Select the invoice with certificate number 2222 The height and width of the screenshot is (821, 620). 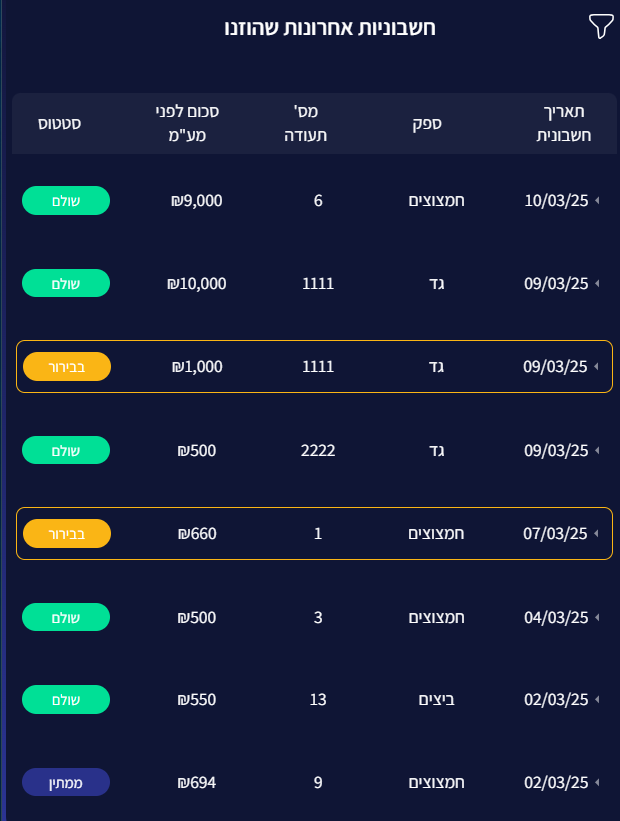318,450
